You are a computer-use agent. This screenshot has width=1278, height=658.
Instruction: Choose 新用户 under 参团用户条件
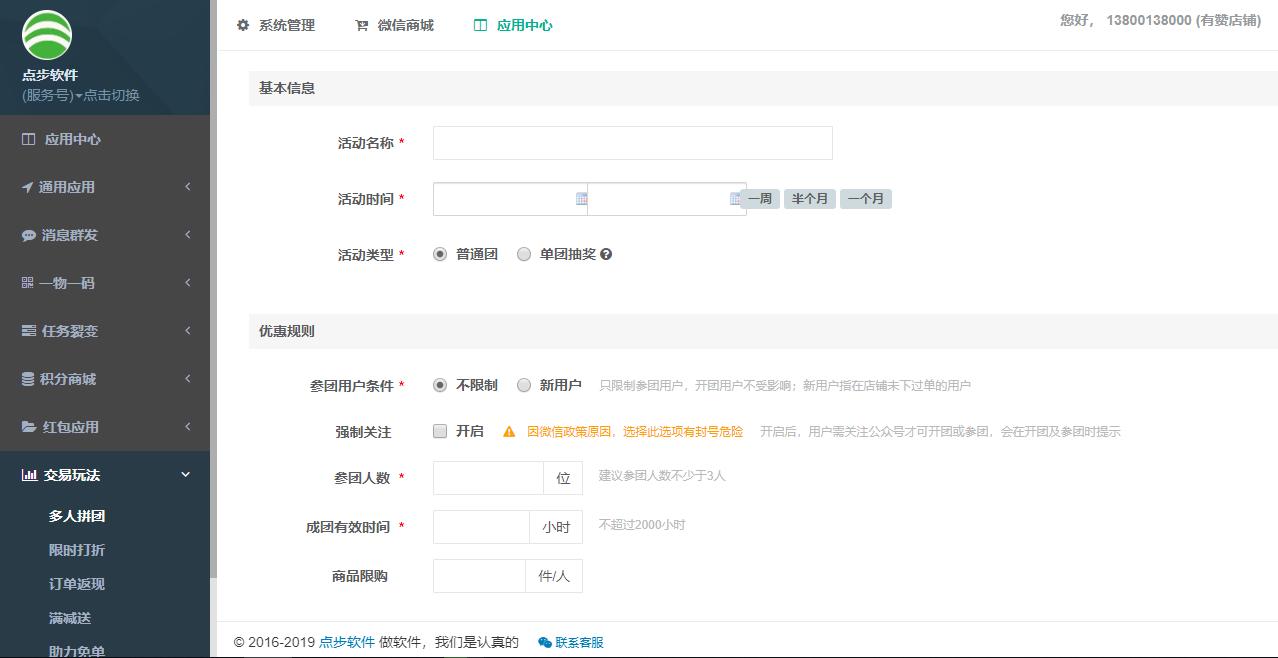pyautogui.click(x=524, y=385)
